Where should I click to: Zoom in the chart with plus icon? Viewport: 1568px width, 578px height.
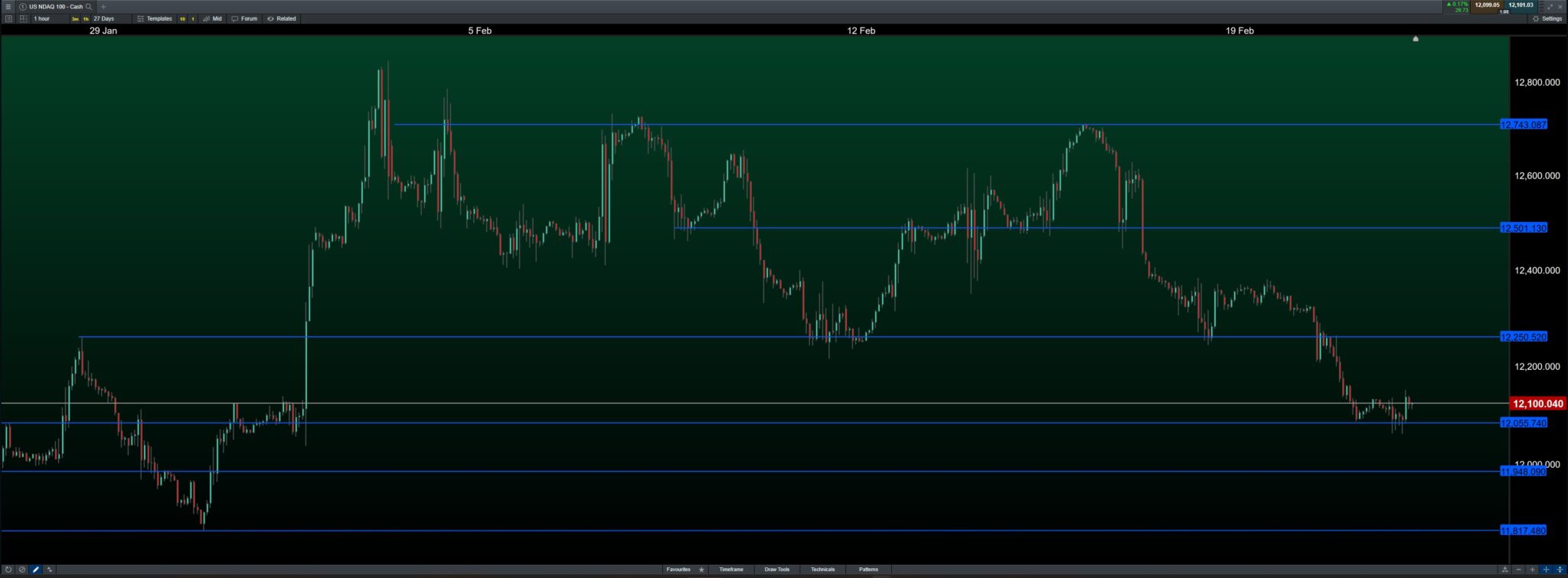click(x=1533, y=570)
